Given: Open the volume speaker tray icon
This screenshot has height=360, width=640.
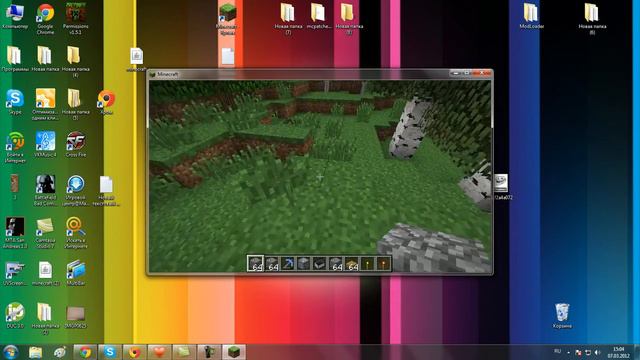Looking at the screenshot, I should point(598,352).
